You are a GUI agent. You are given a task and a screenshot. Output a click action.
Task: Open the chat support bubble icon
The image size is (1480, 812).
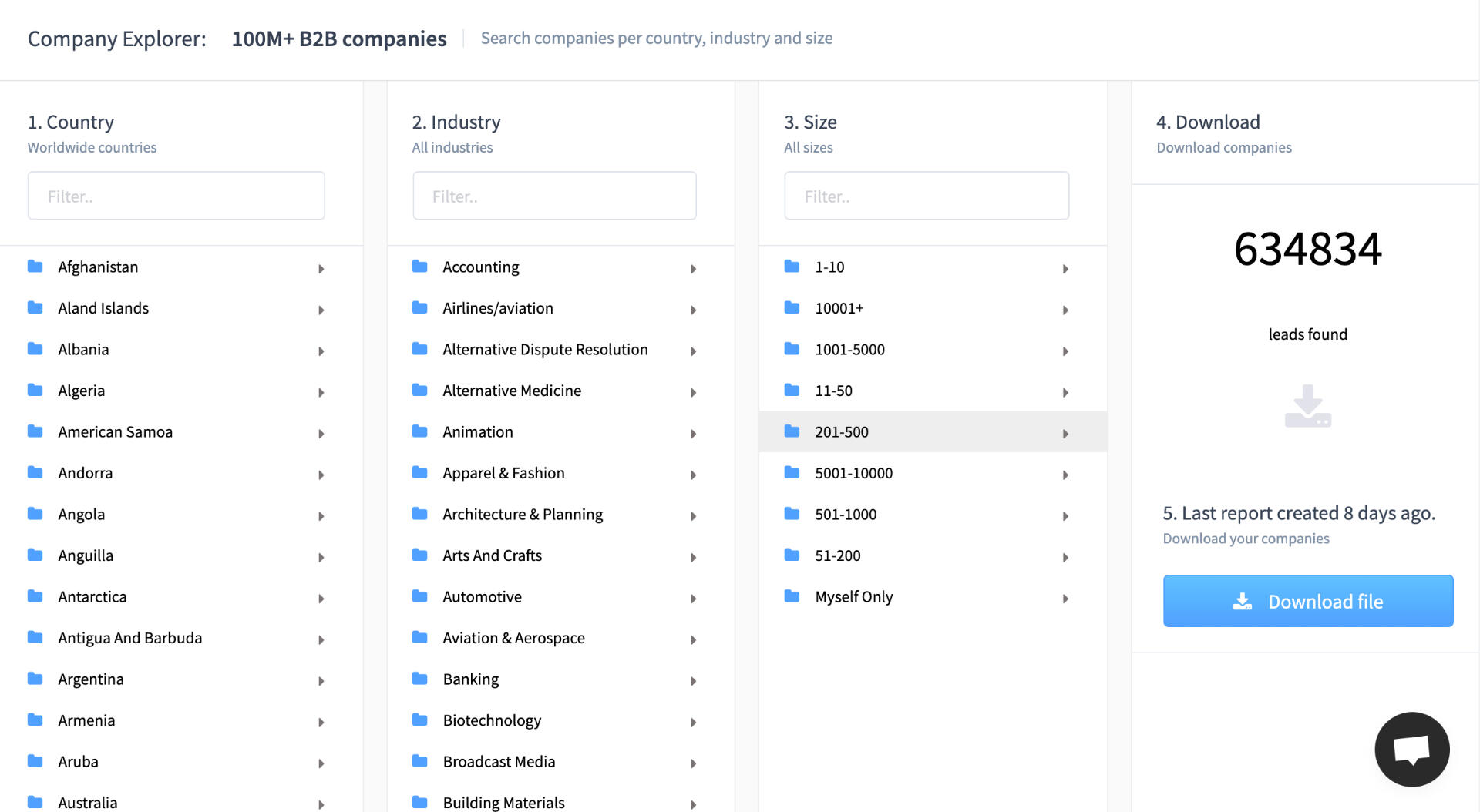point(1411,749)
